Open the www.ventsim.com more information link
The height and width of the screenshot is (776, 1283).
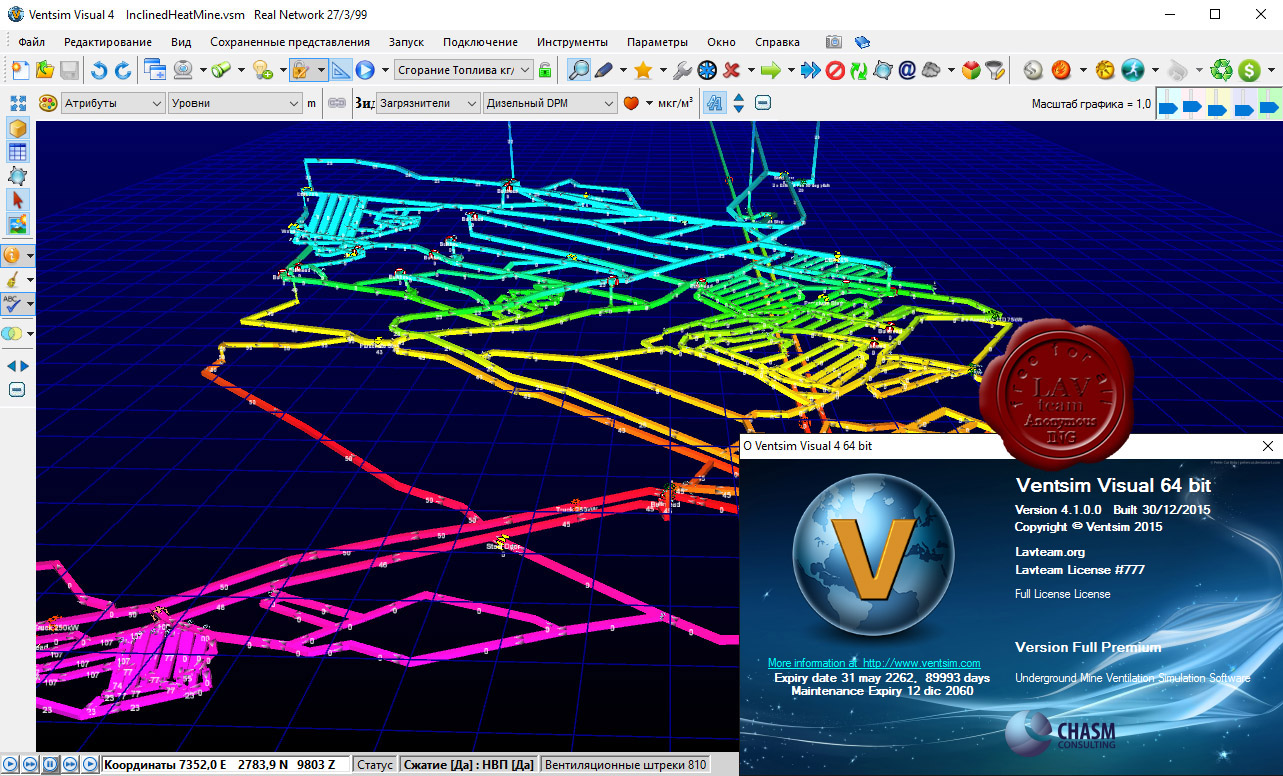click(874, 663)
